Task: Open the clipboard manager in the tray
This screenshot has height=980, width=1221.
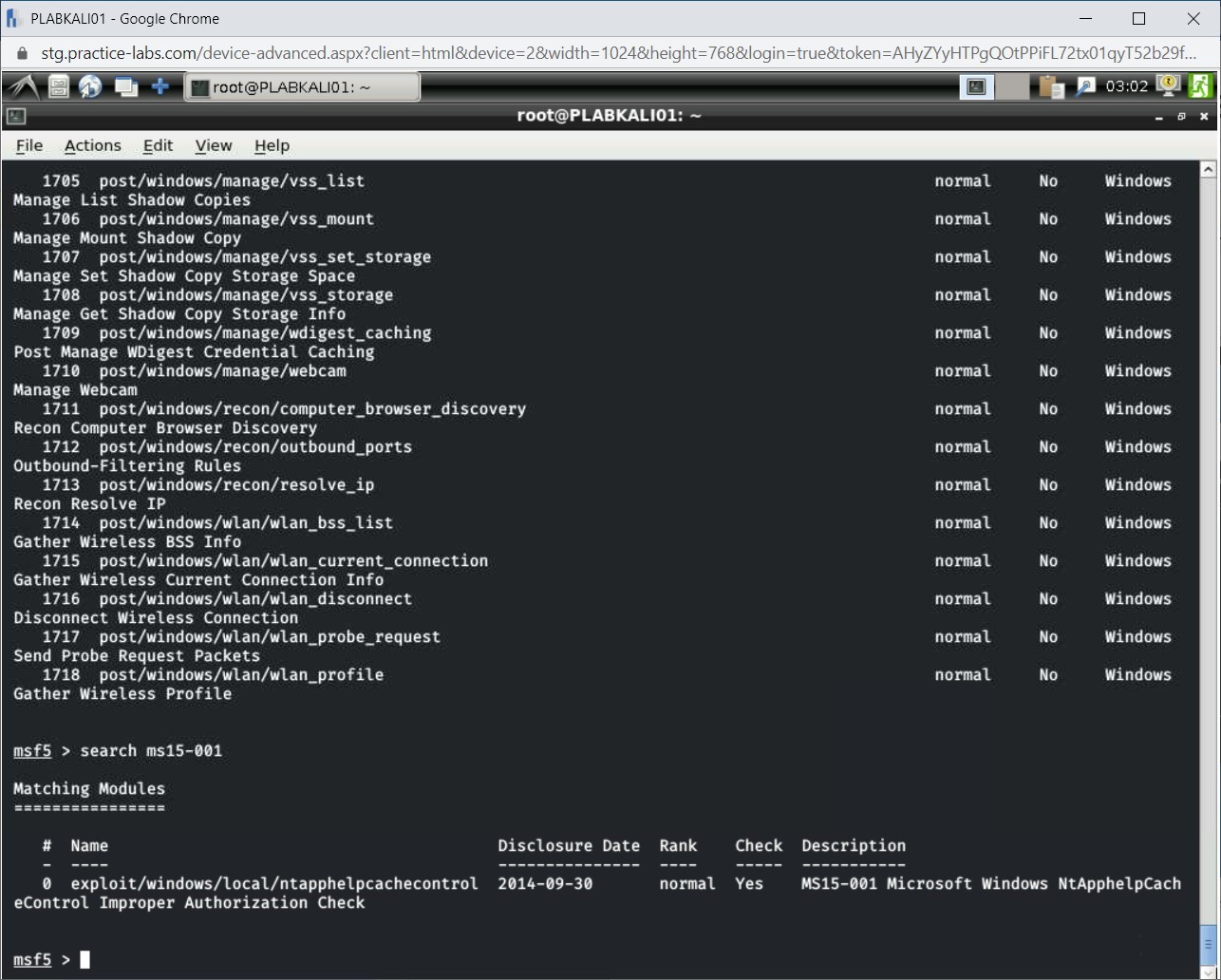Action: click(1049, 86)
